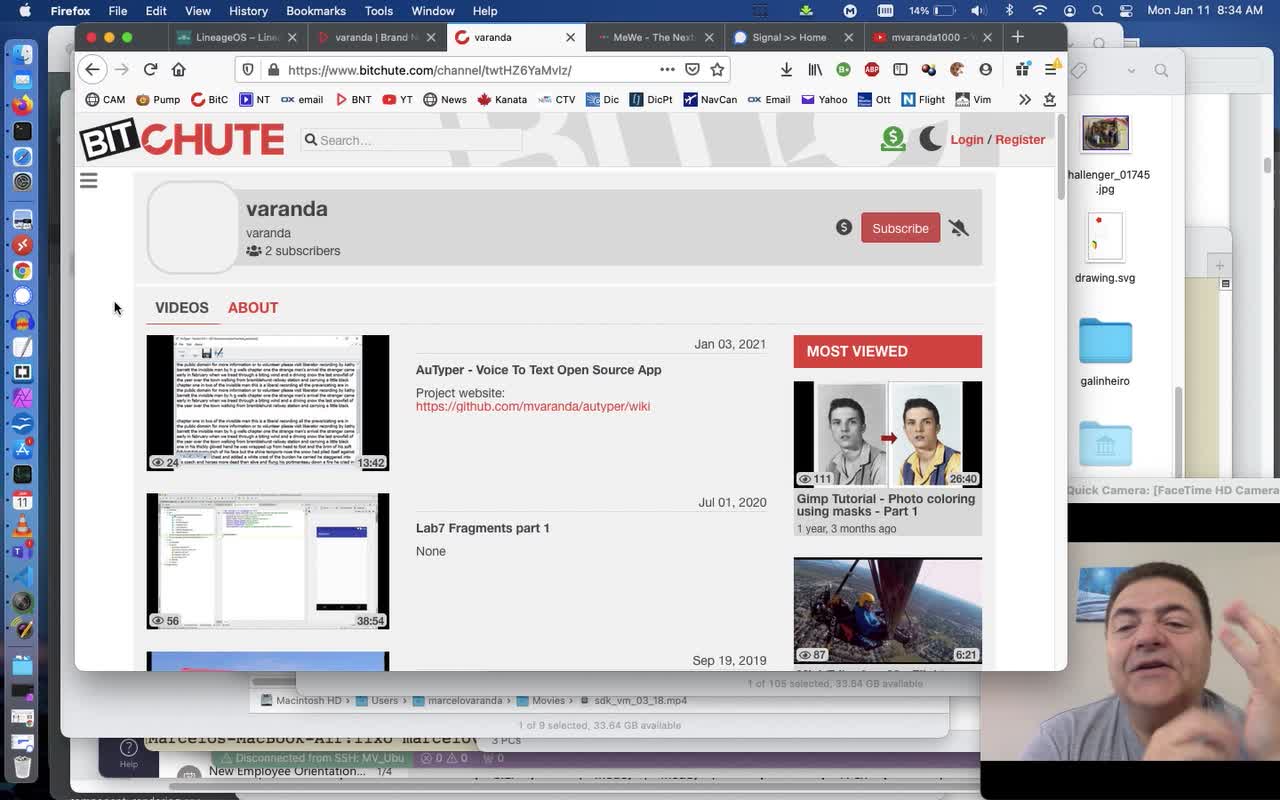The image size is (1280, 800).
Task: Click the Register link
Action: click(x=1020, y=139)
